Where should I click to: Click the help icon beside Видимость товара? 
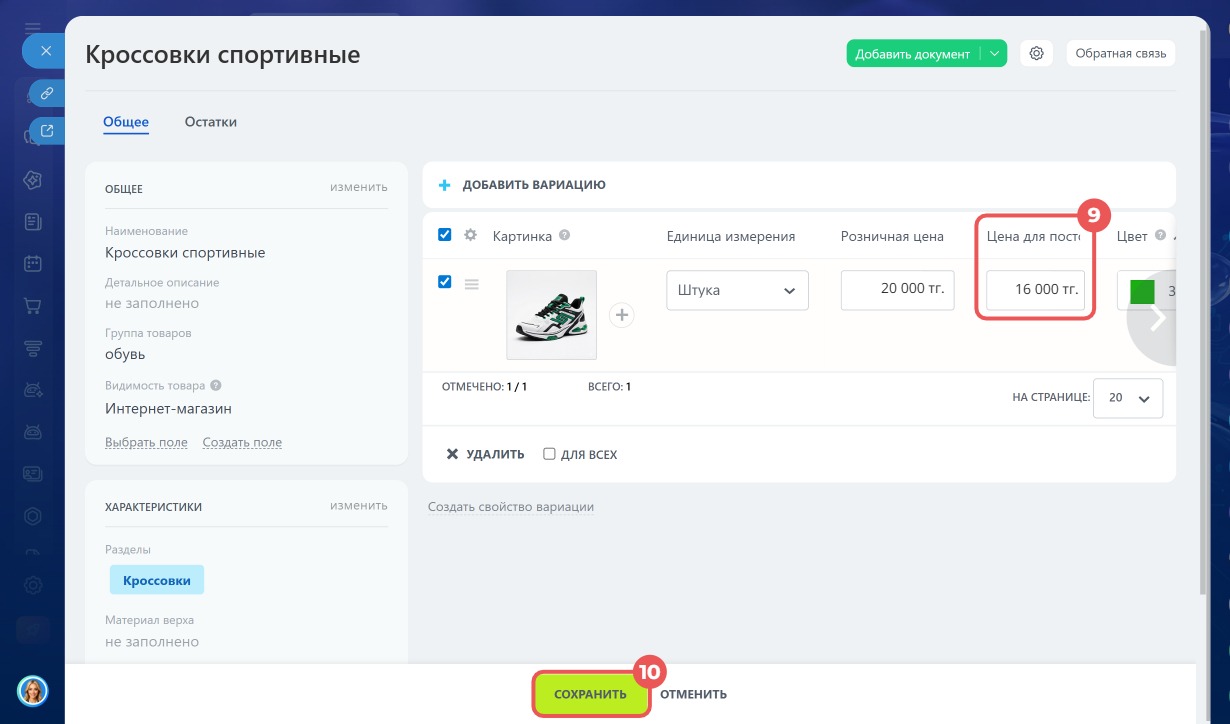tap(216, 385)
